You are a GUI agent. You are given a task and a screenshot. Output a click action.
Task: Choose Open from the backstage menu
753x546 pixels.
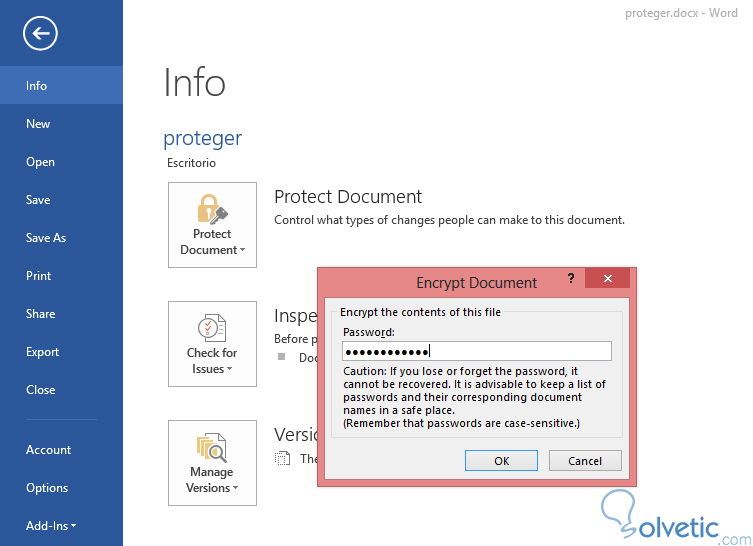coord(61,162)
